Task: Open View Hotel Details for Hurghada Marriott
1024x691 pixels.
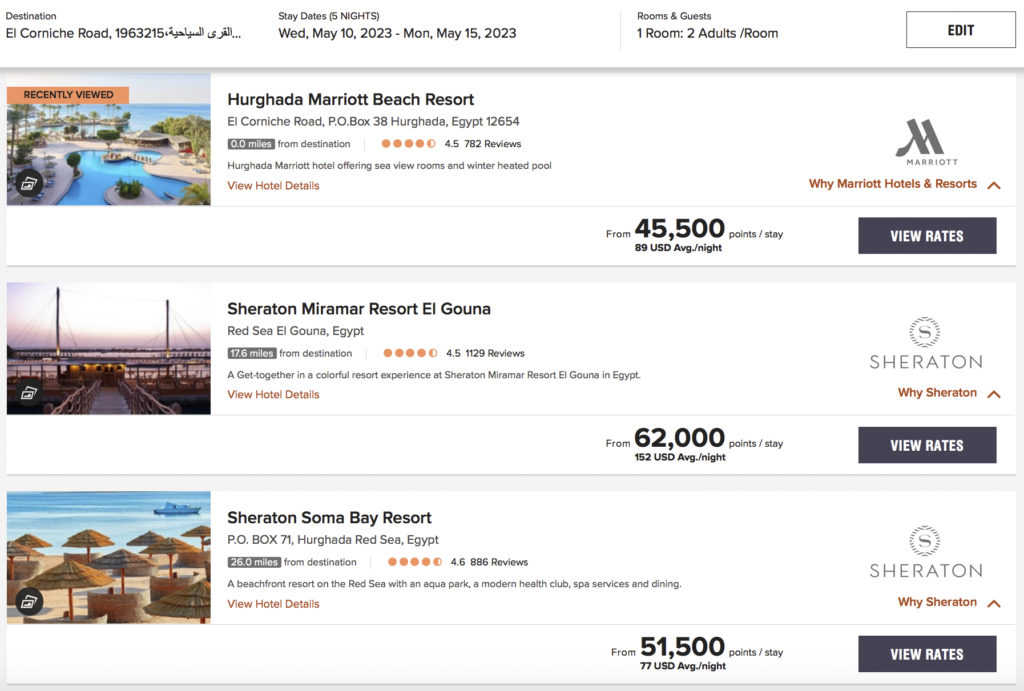Action: point(273,186)
